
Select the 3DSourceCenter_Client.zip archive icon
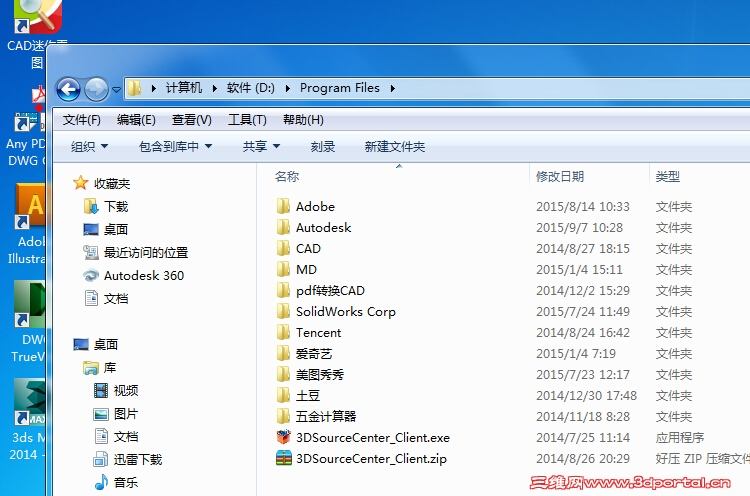[284, 458]
